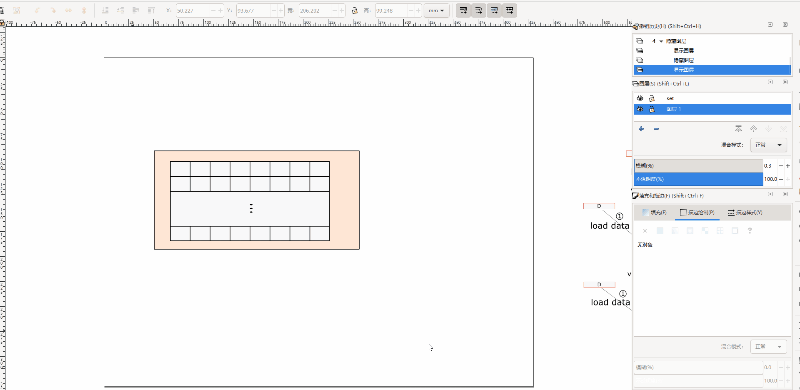The image size is (800, 390).
Task: Adjust the layer opacity slider
Action: (698, 179)
